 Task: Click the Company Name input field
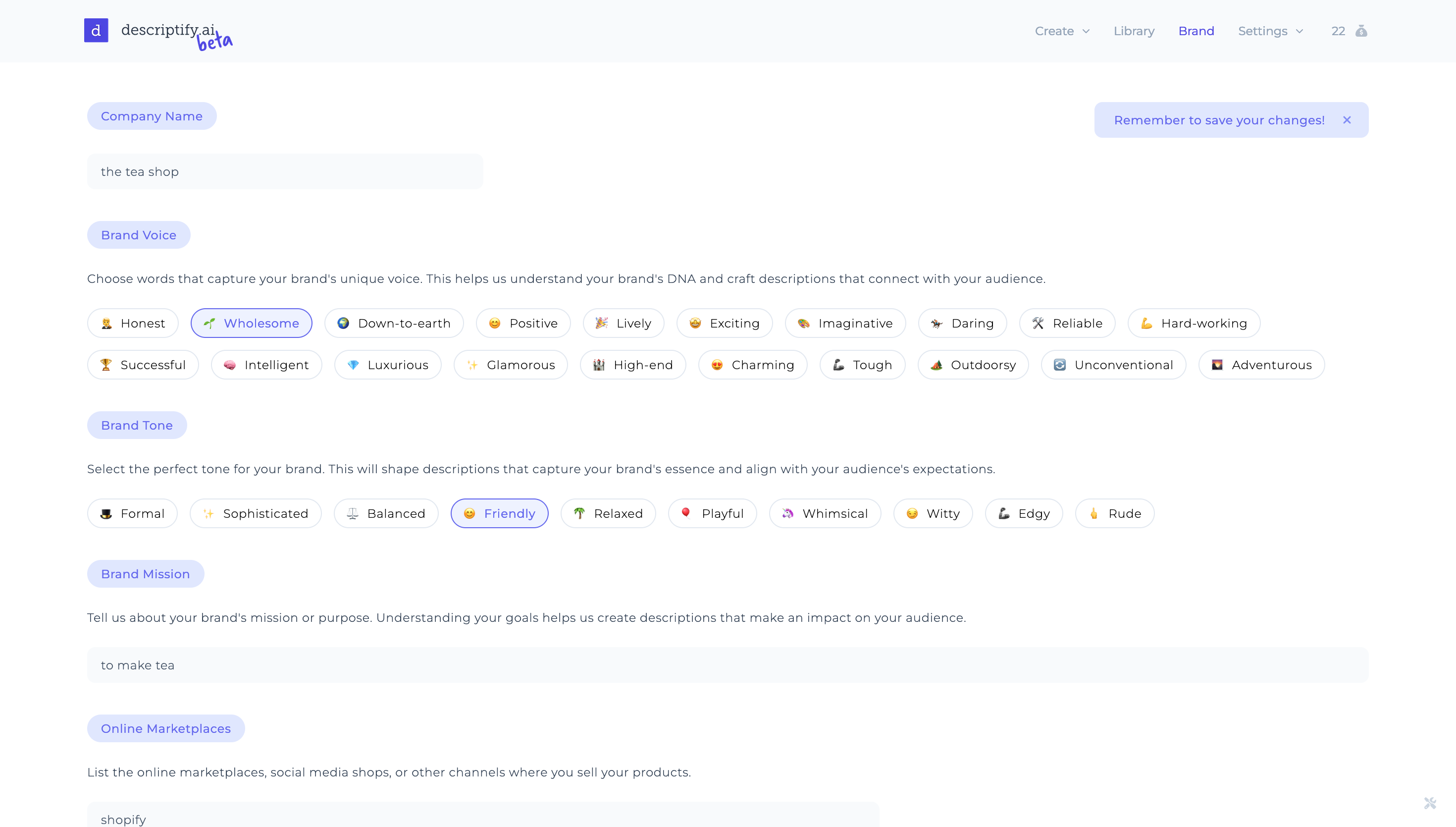(x=285, y=171)
